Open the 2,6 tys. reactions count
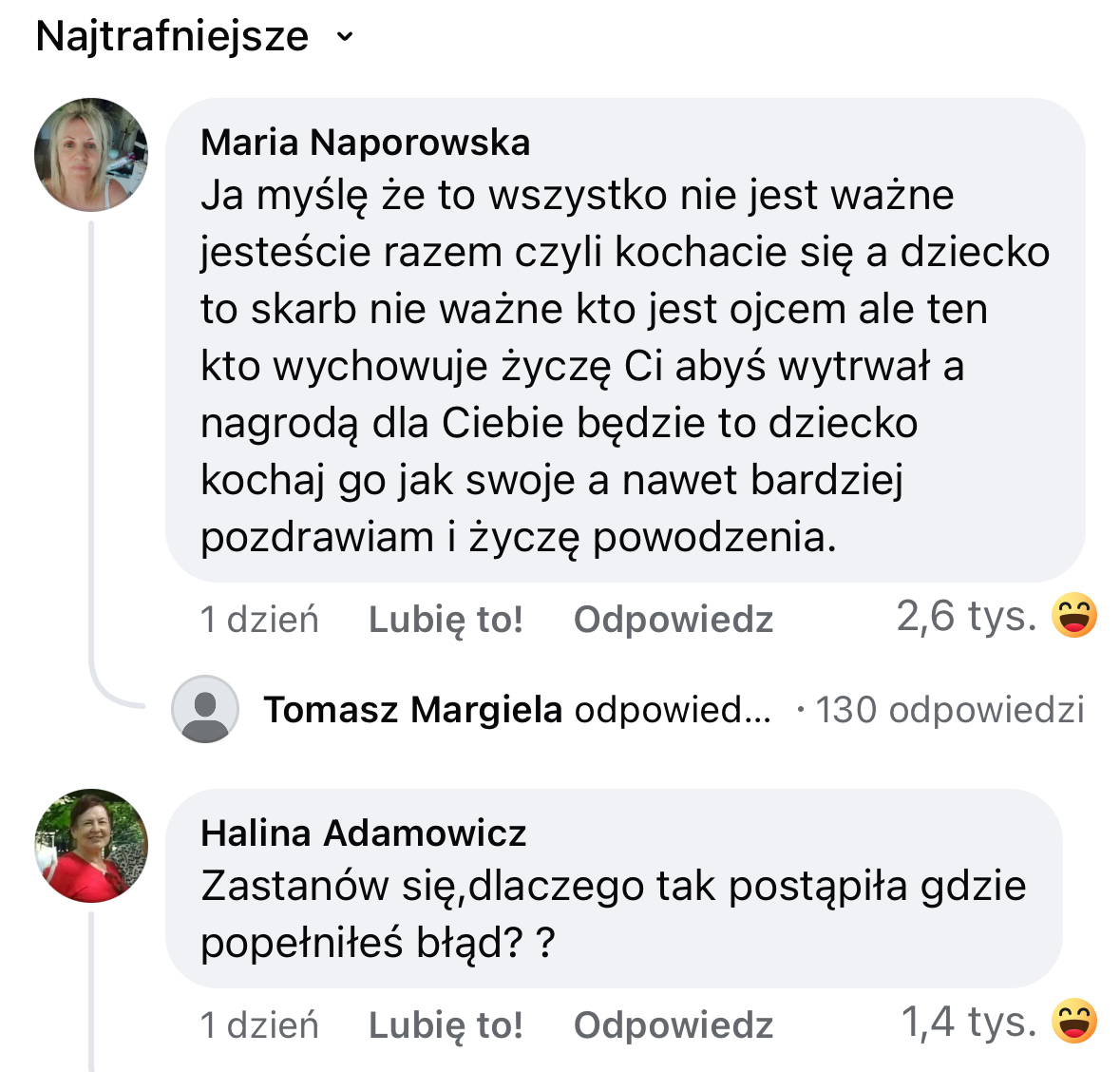1120x1072 pixels. (966, 617)
